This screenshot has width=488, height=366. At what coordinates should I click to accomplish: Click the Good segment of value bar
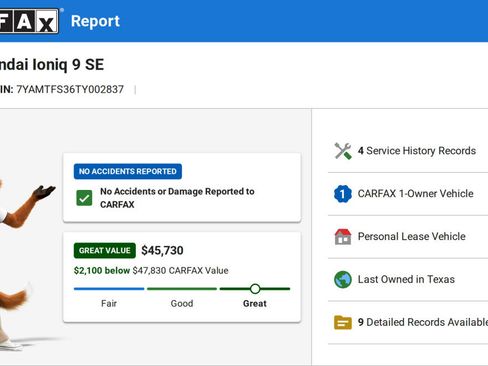coord(182,289)
